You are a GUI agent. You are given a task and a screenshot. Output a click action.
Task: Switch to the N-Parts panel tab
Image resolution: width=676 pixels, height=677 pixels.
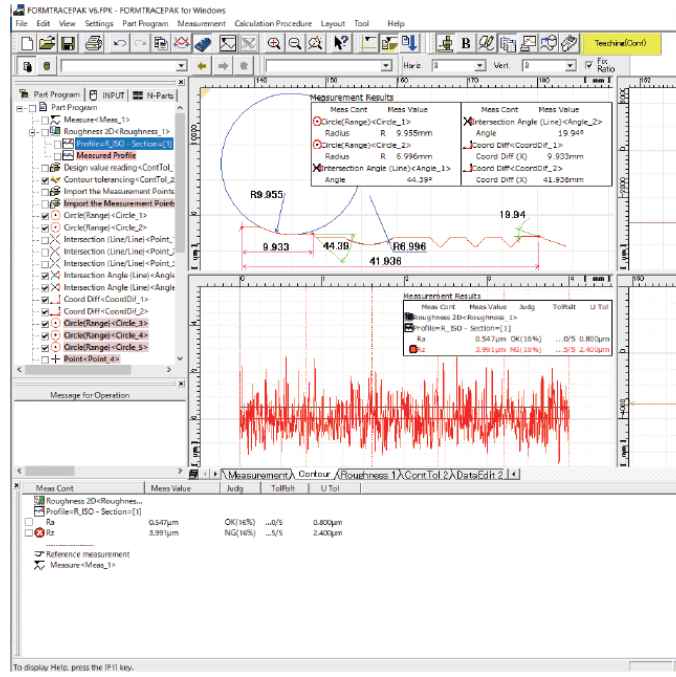click(151, 94)
